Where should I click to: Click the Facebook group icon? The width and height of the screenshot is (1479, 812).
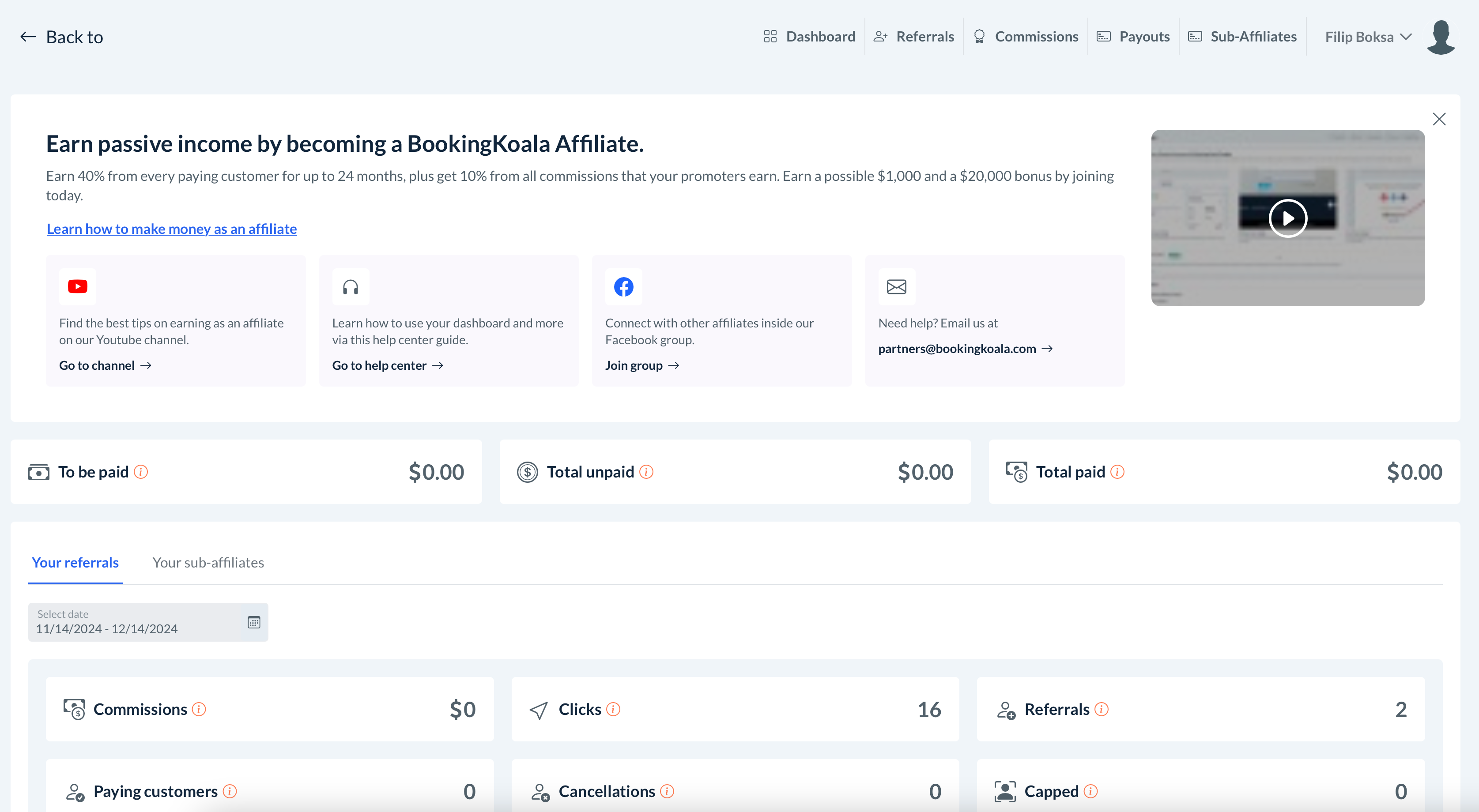coord(623,286)
